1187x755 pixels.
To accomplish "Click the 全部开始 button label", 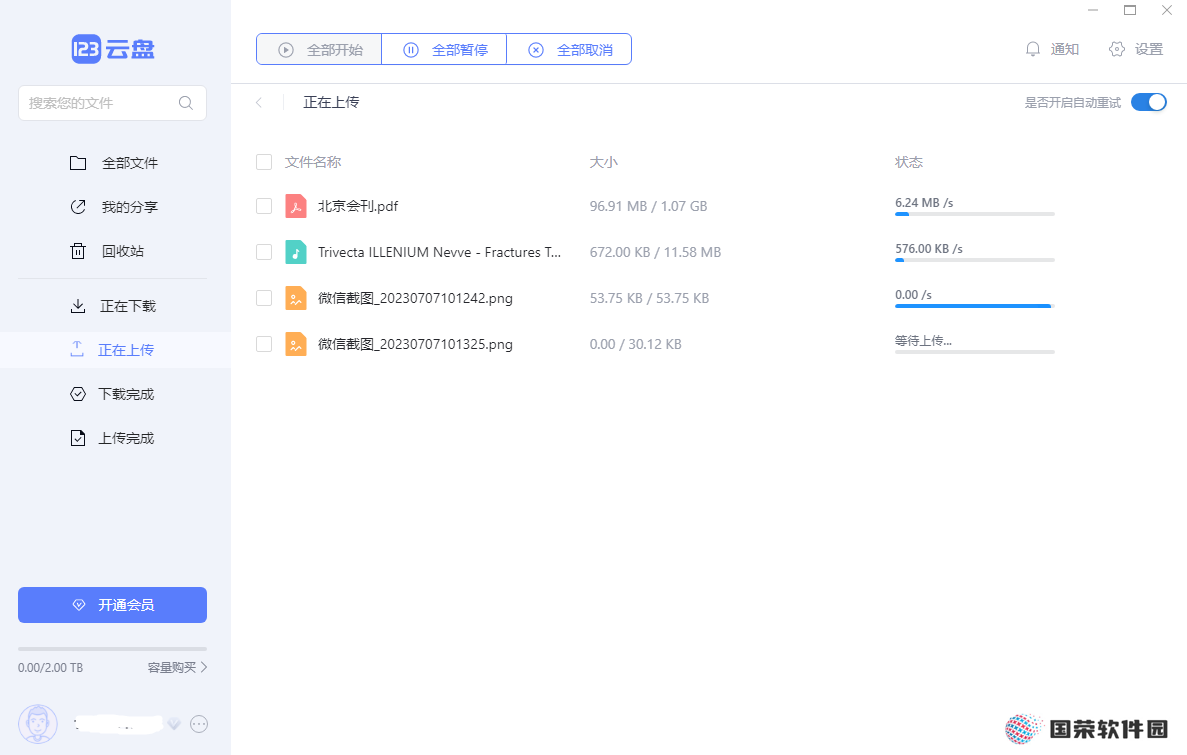I will point(335,50).
